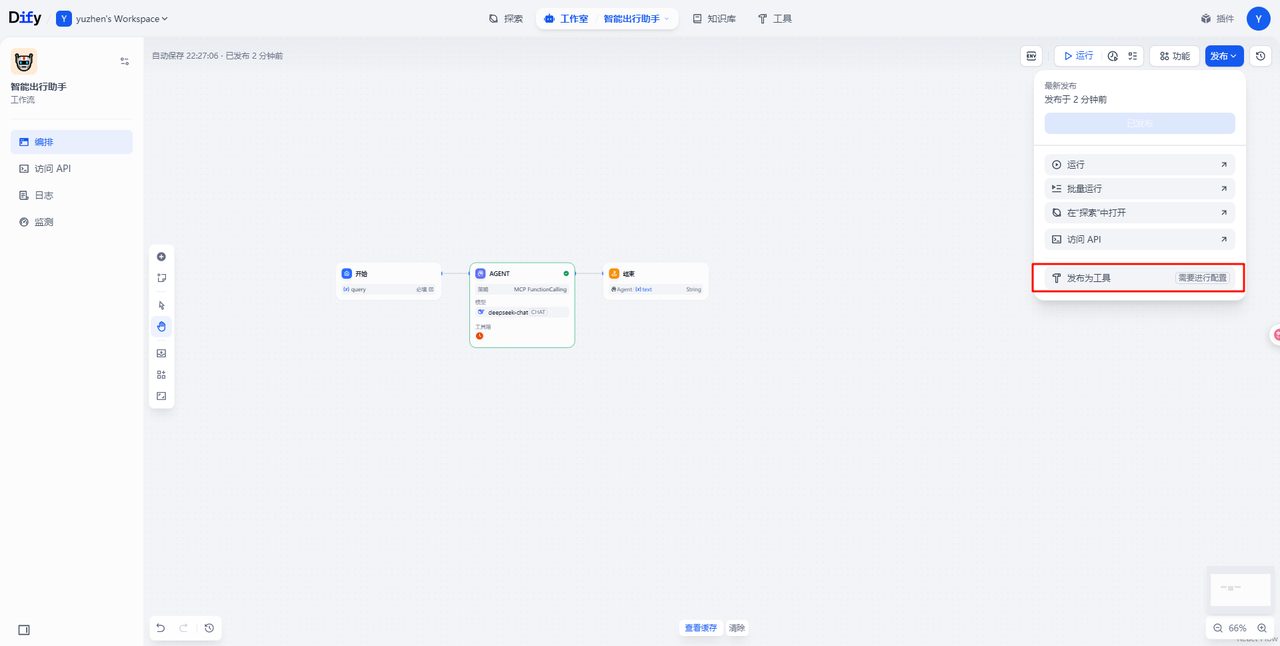Open version history clock icon

(1261, 56)
